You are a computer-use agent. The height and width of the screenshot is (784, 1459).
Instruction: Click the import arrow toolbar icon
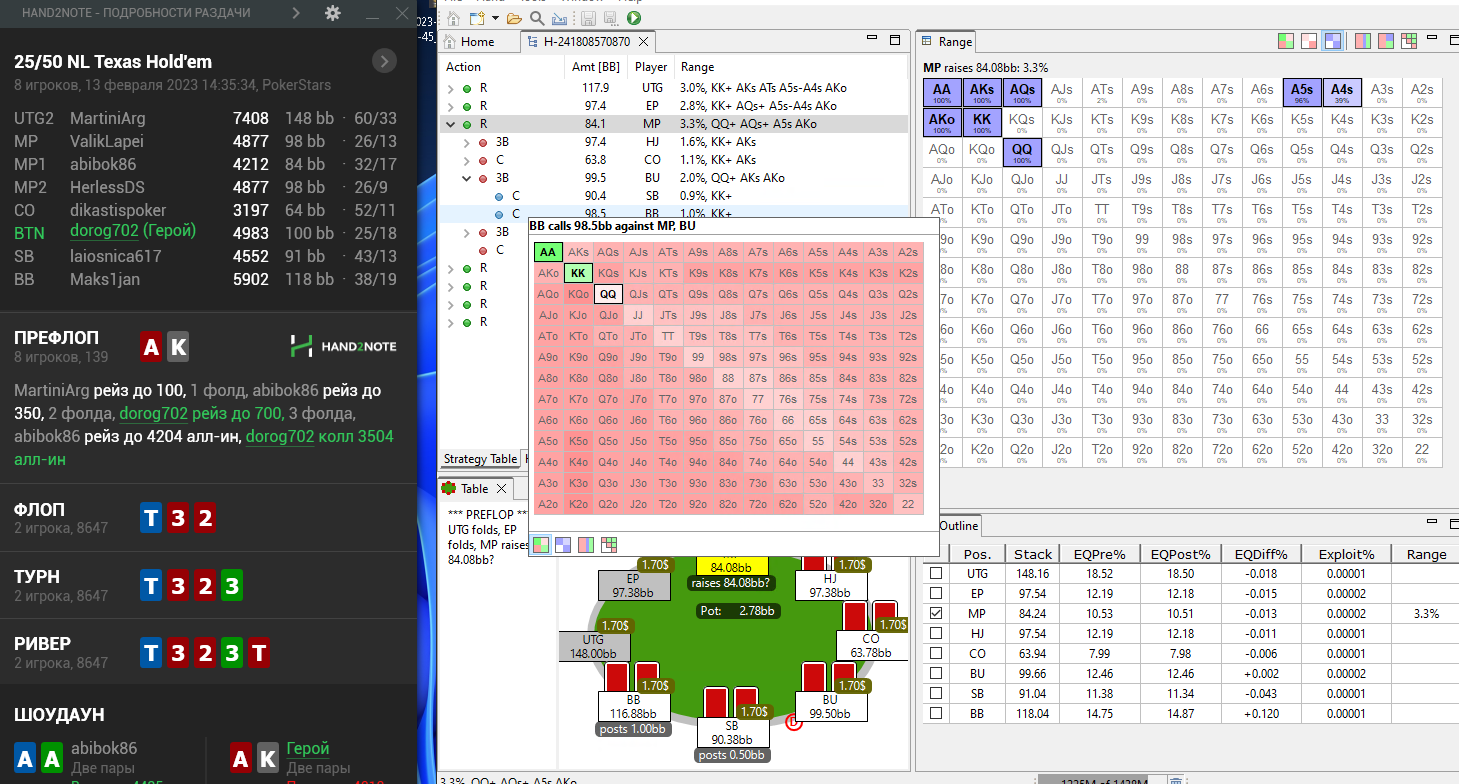coord(560,18)
